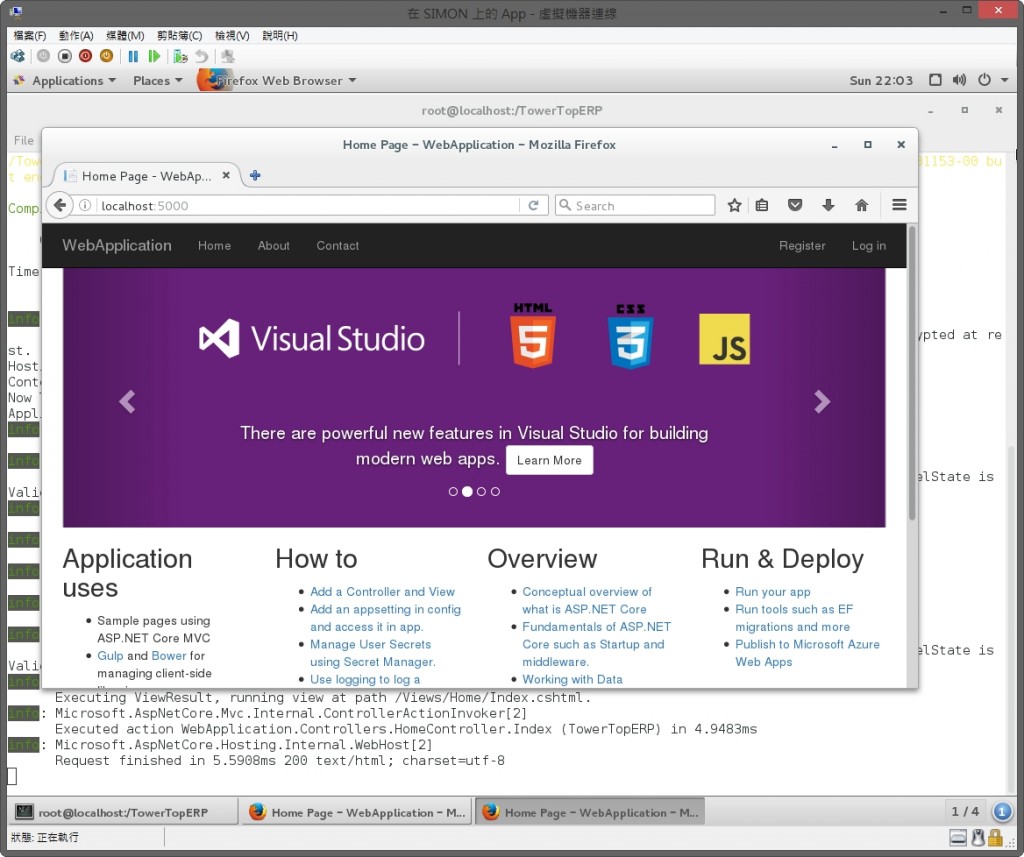Viewport: 1024px width, 857px height.
Task: Open the 檔案(F) menu
Action: click(x=30, y=35)
